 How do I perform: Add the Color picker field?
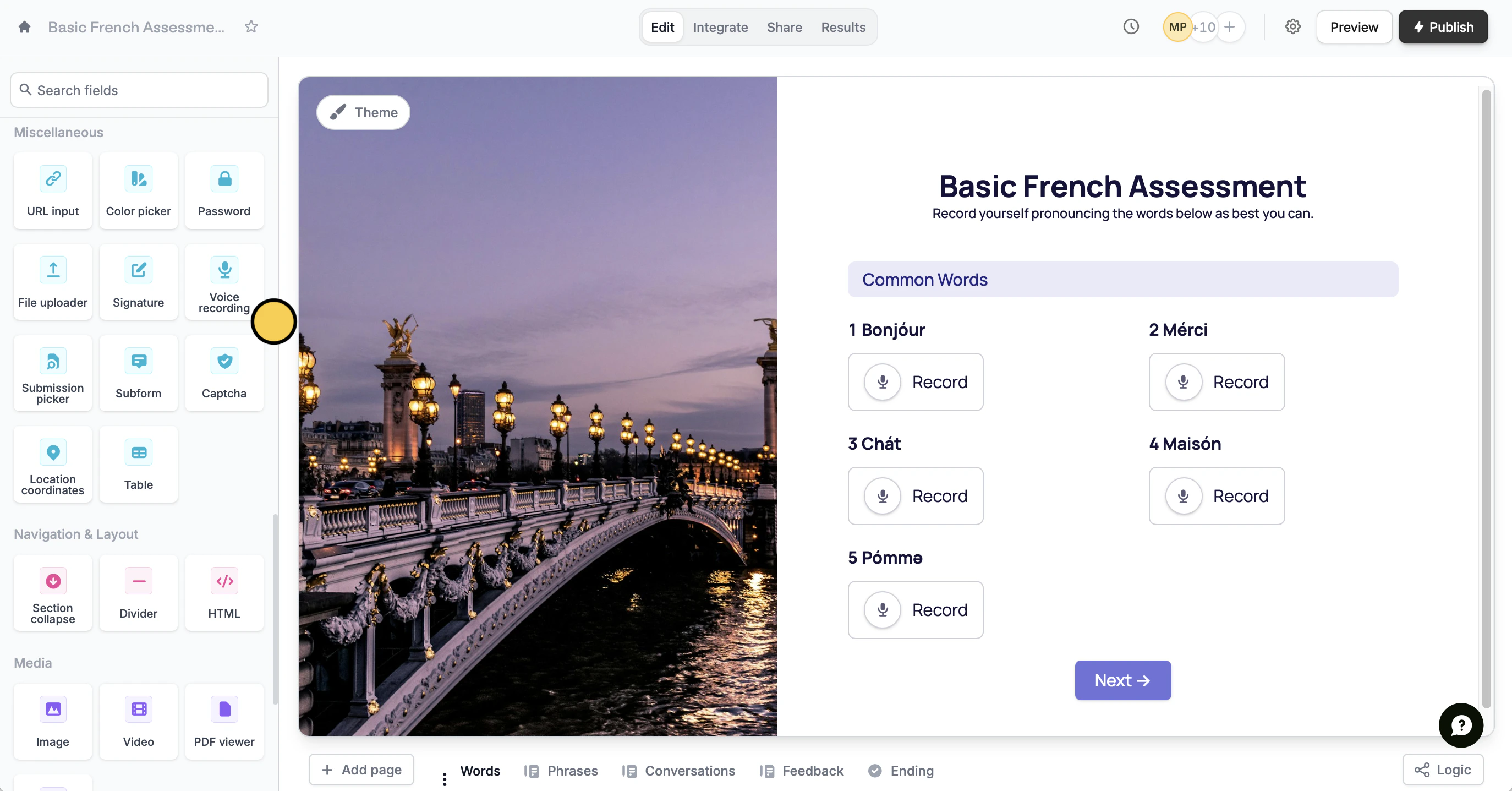tap(139, 191)
